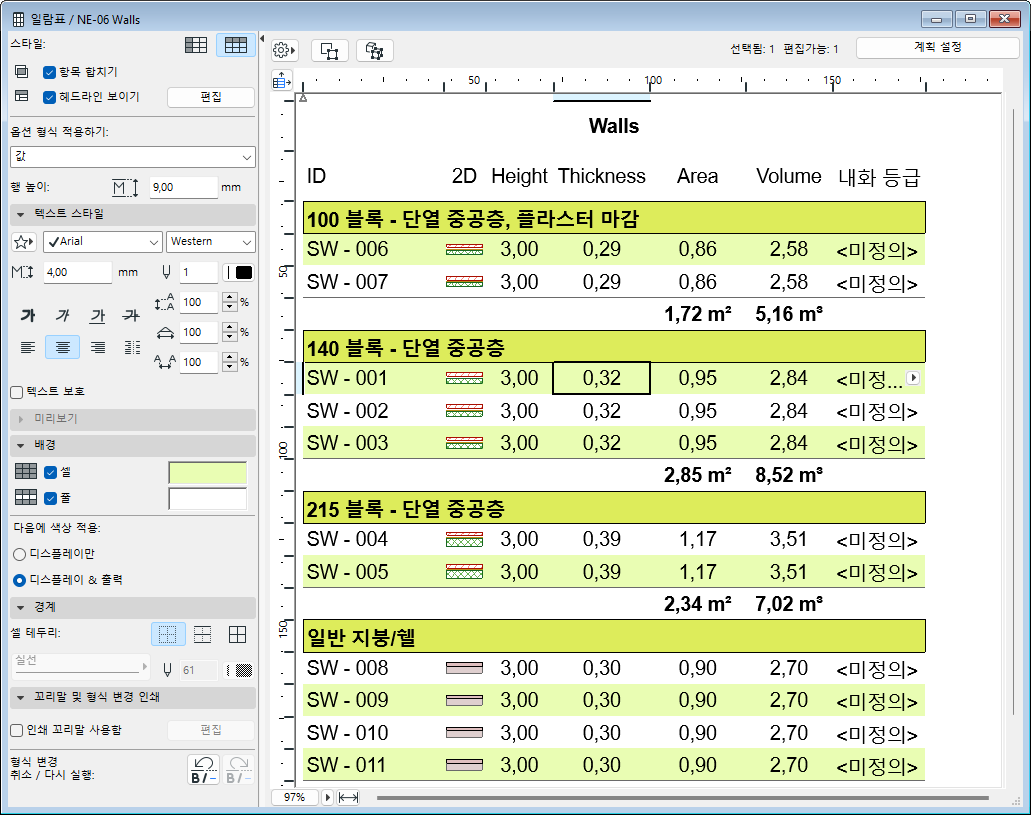The height and width of the screenshot is (815, 1031).
Task: Collapse left panel with the arrow handle
Action: [262, 39]
